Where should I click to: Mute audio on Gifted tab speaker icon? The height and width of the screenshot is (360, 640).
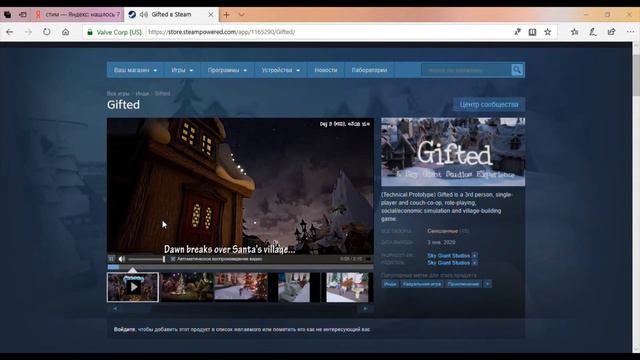point(144,14)
